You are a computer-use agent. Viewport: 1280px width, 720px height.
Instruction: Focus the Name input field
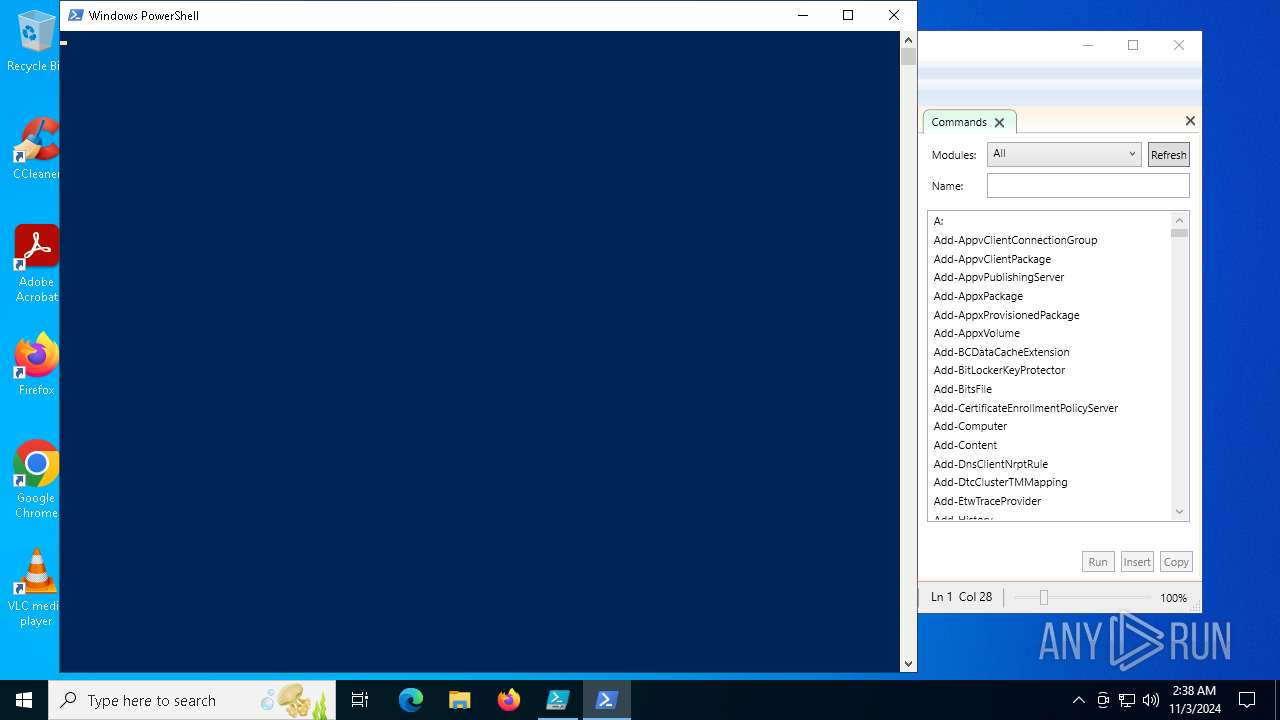[1088, 185]
